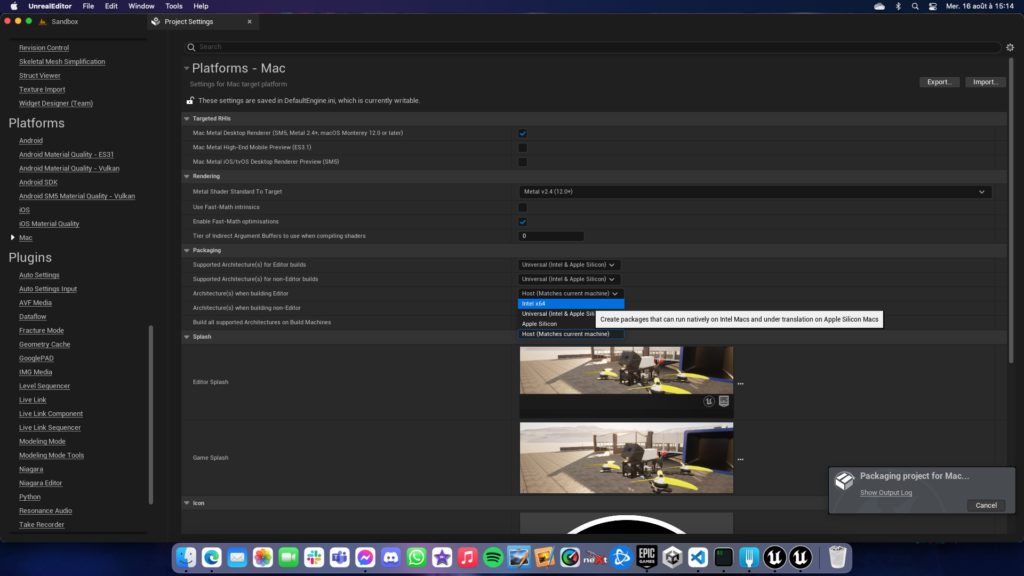
Task: Disable Mac Metal Desktop Renderer checkbox
Action: coord(522,133)
